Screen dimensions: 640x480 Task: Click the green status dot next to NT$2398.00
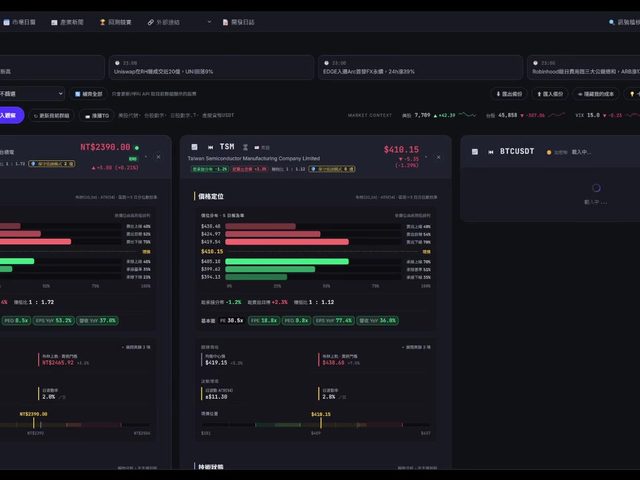[137, 148]
